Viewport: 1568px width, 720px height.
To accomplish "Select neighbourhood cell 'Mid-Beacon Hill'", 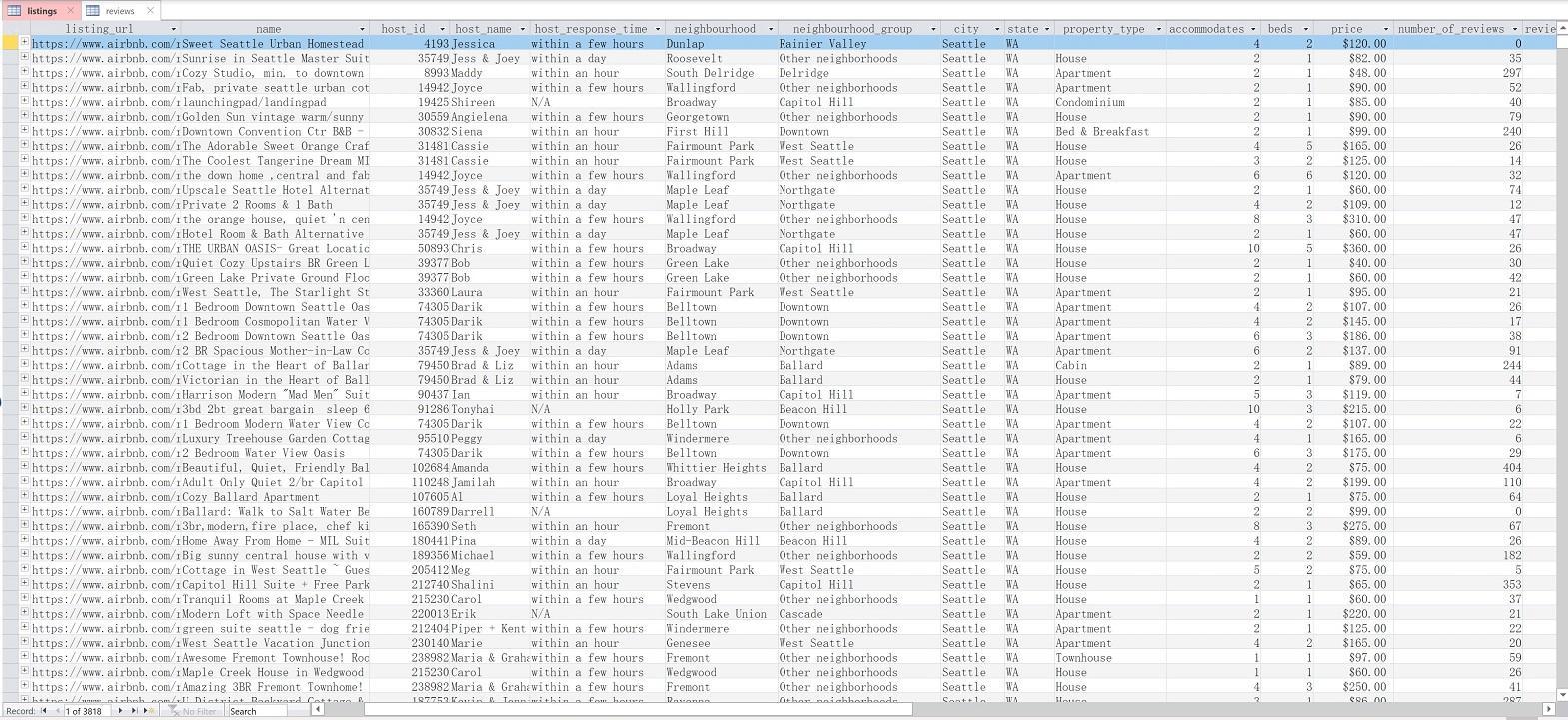I will click(x=720, y=541).
